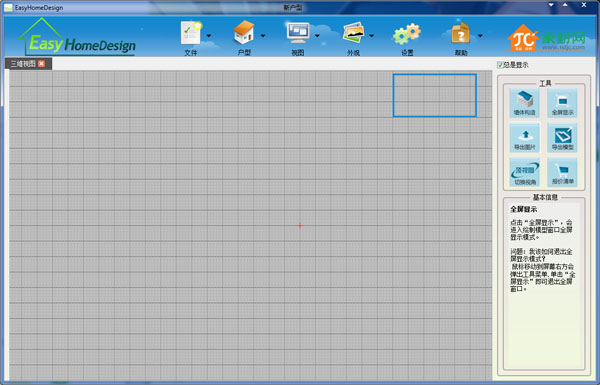This screenshot has width=600, height=385.
Task: Activate the 全屏显示 fullscreen display tool
Action: tap(562, 103)
